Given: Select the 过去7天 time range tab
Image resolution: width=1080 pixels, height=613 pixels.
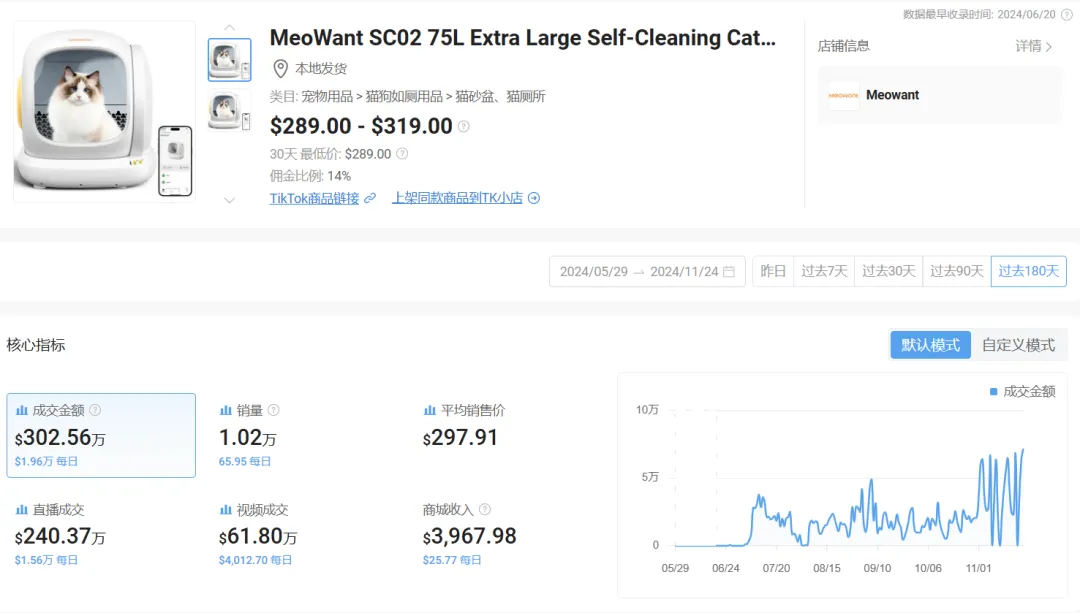Looking at the screenshot, I should pos(824,272).
